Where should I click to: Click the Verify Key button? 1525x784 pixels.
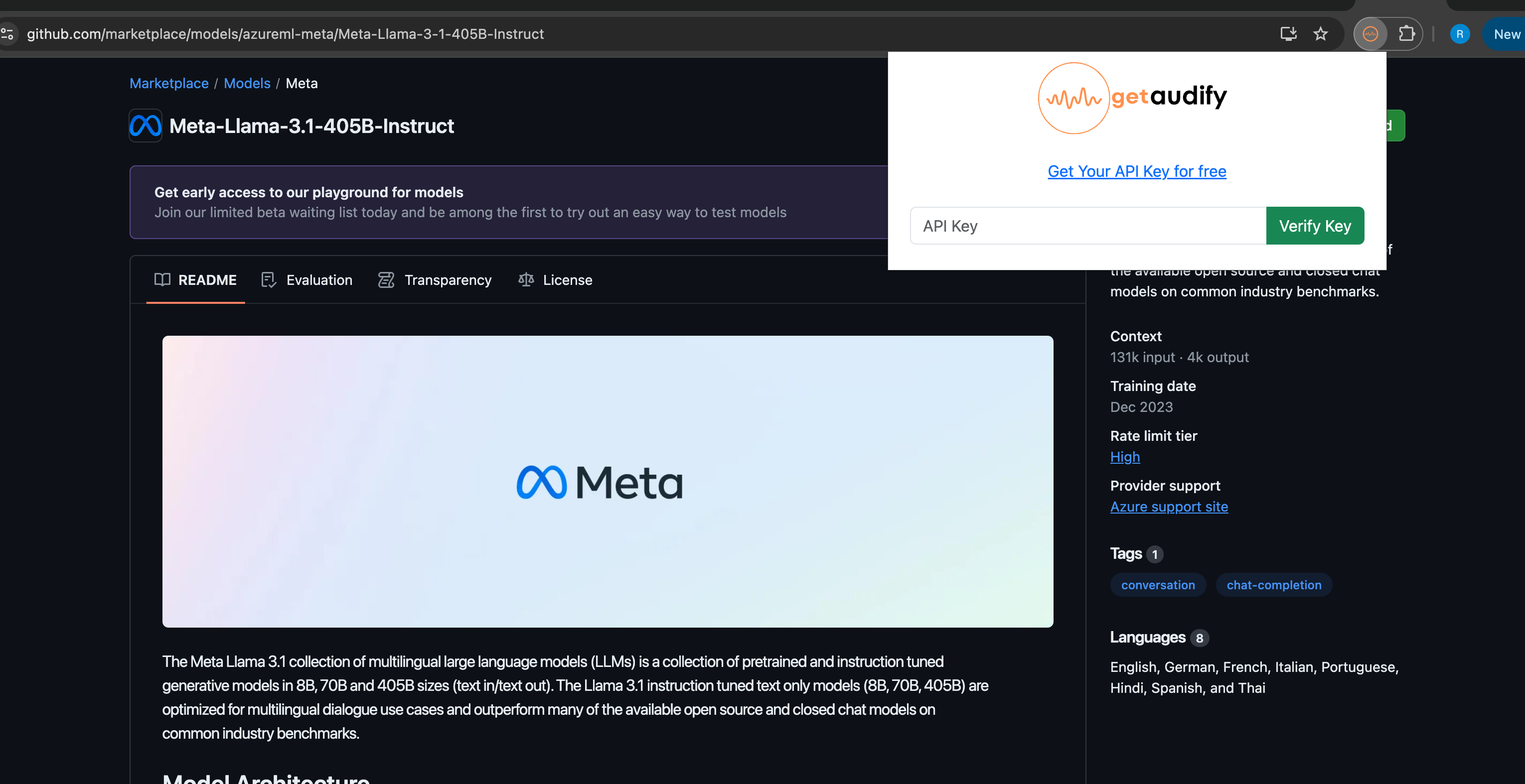pos(1314,226)
